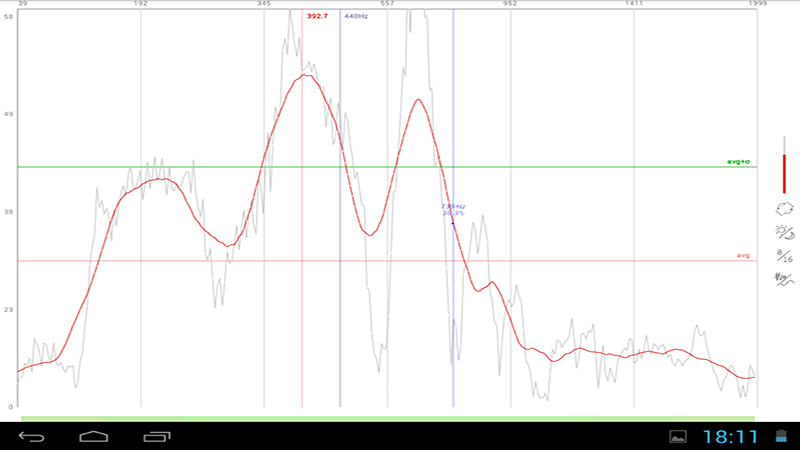Switch the 8/16 sample setting icon
This screenshot has width=800, height=450.
[785, 256]
